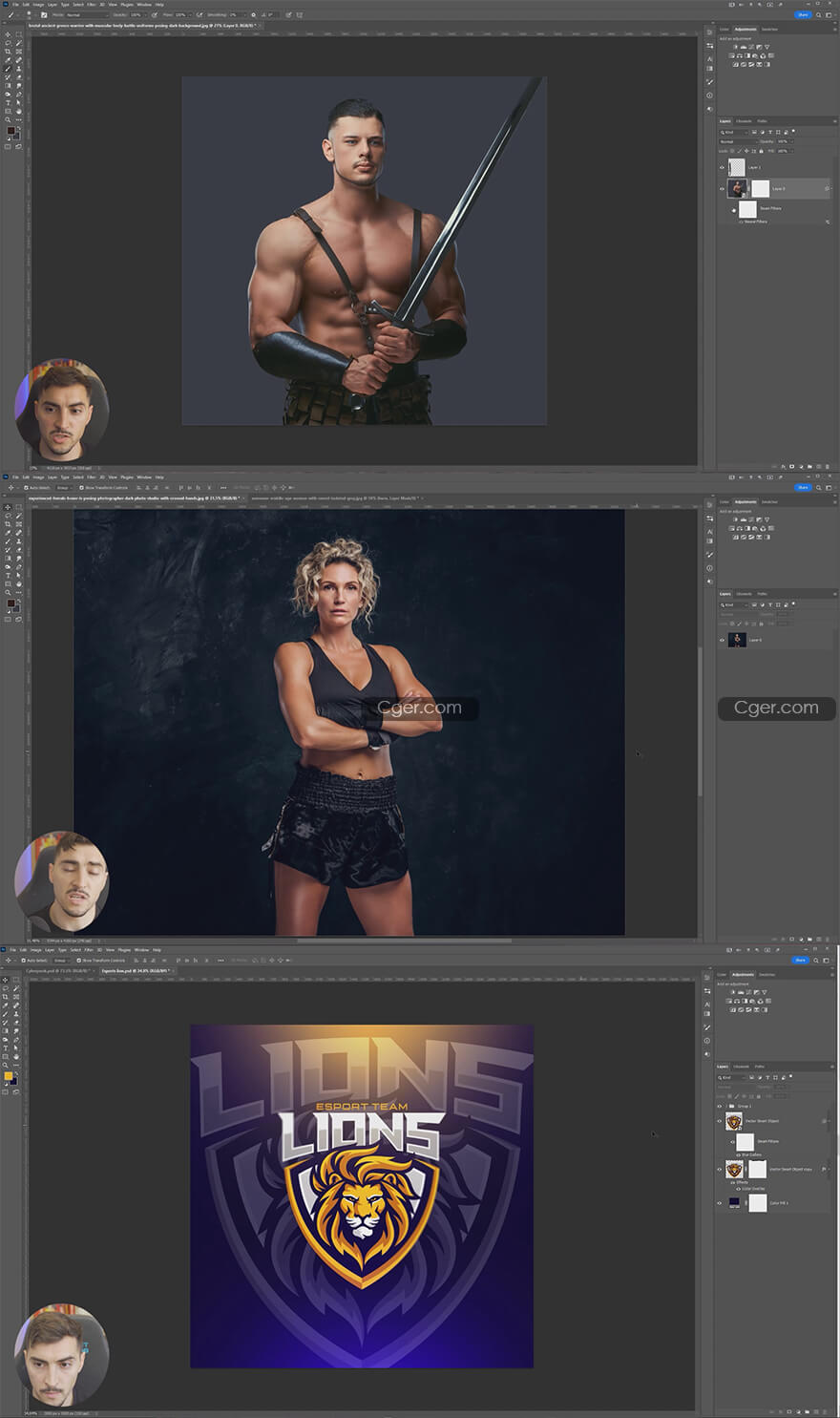The image size is (840, 1418).
Task: Expand Group 1 in the Lions logo Layers panel
Action: (728, 1106)
